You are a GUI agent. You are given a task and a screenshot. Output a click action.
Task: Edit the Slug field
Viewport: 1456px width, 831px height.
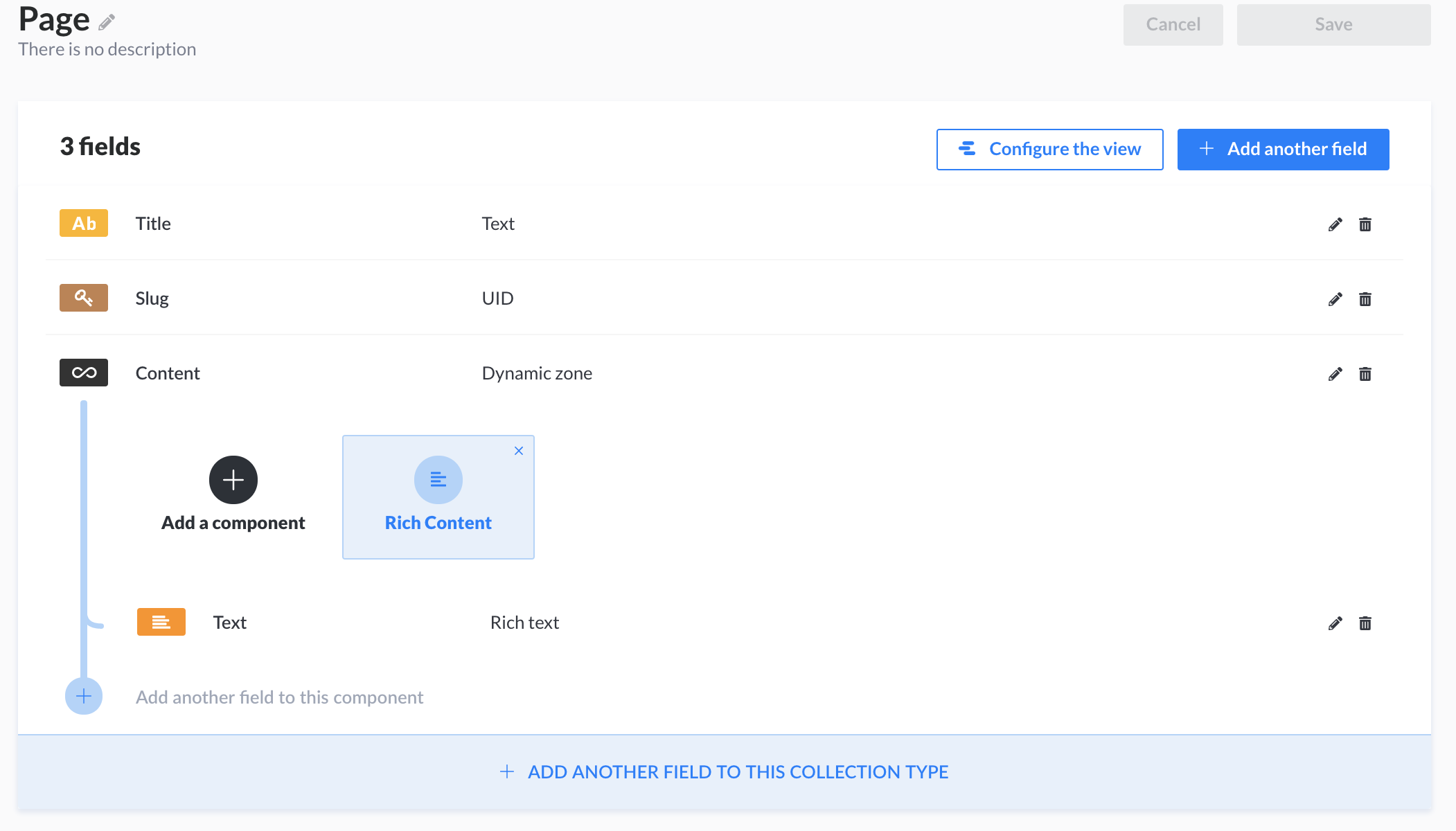coord(1335,299)
